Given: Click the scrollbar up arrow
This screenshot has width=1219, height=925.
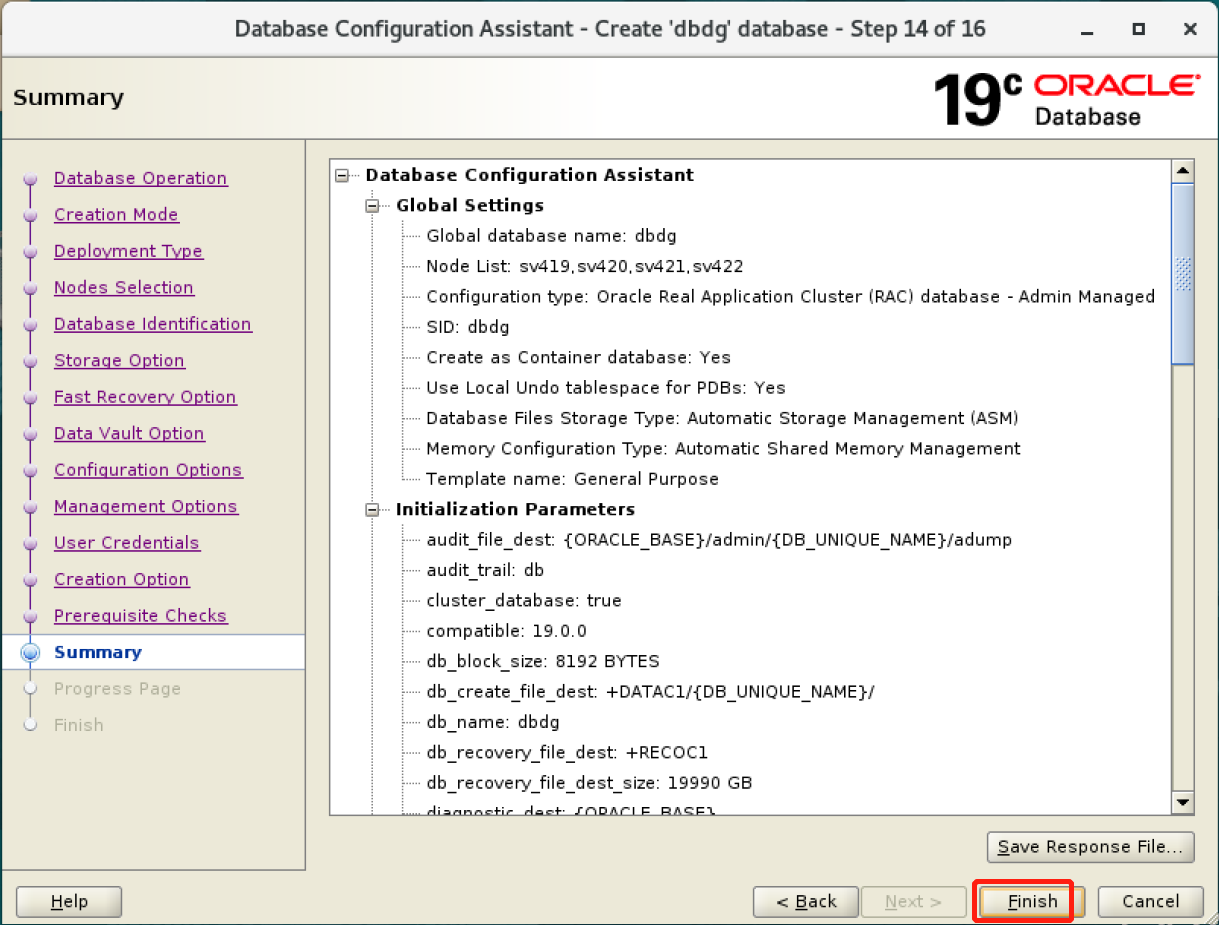Looking at the screenshot, I should tap(1183, 171).
